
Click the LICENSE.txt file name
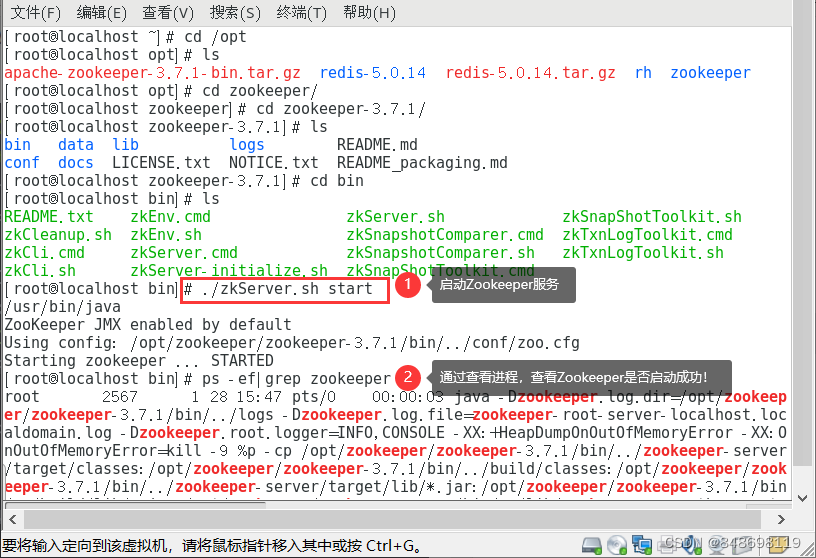[161, 163]
